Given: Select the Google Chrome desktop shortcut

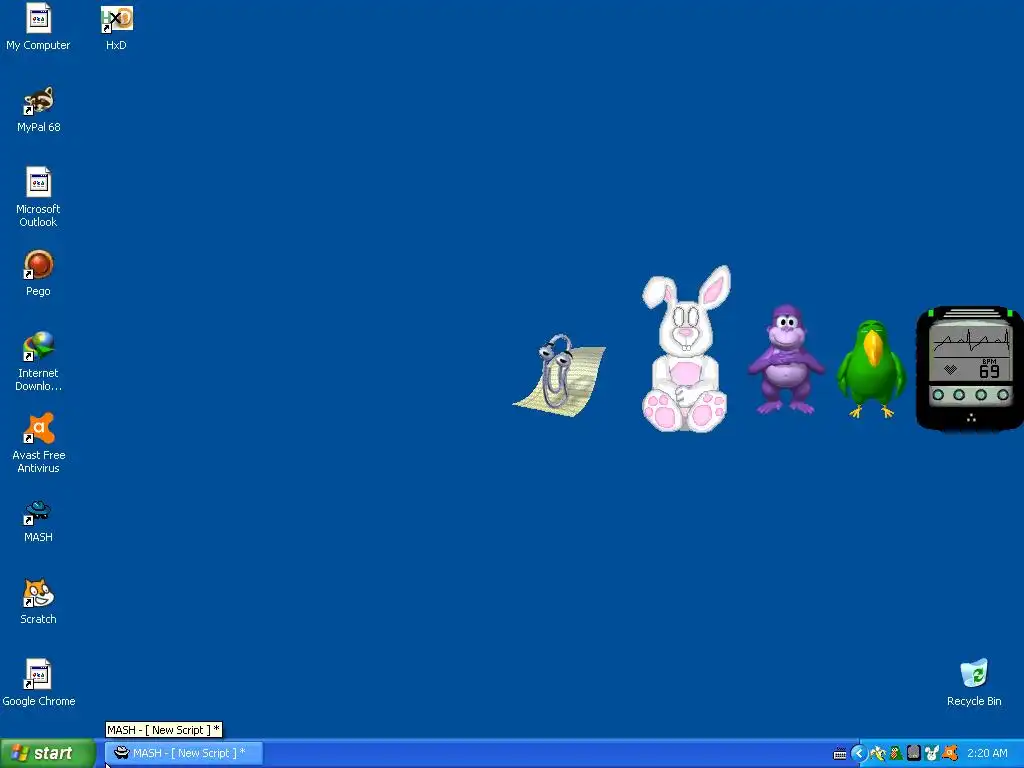Looking at the screenshot, I should pos(38,683).
